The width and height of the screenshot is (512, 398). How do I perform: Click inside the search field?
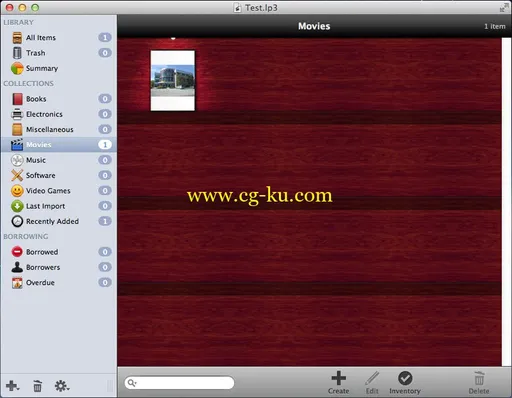coord(179,383)
